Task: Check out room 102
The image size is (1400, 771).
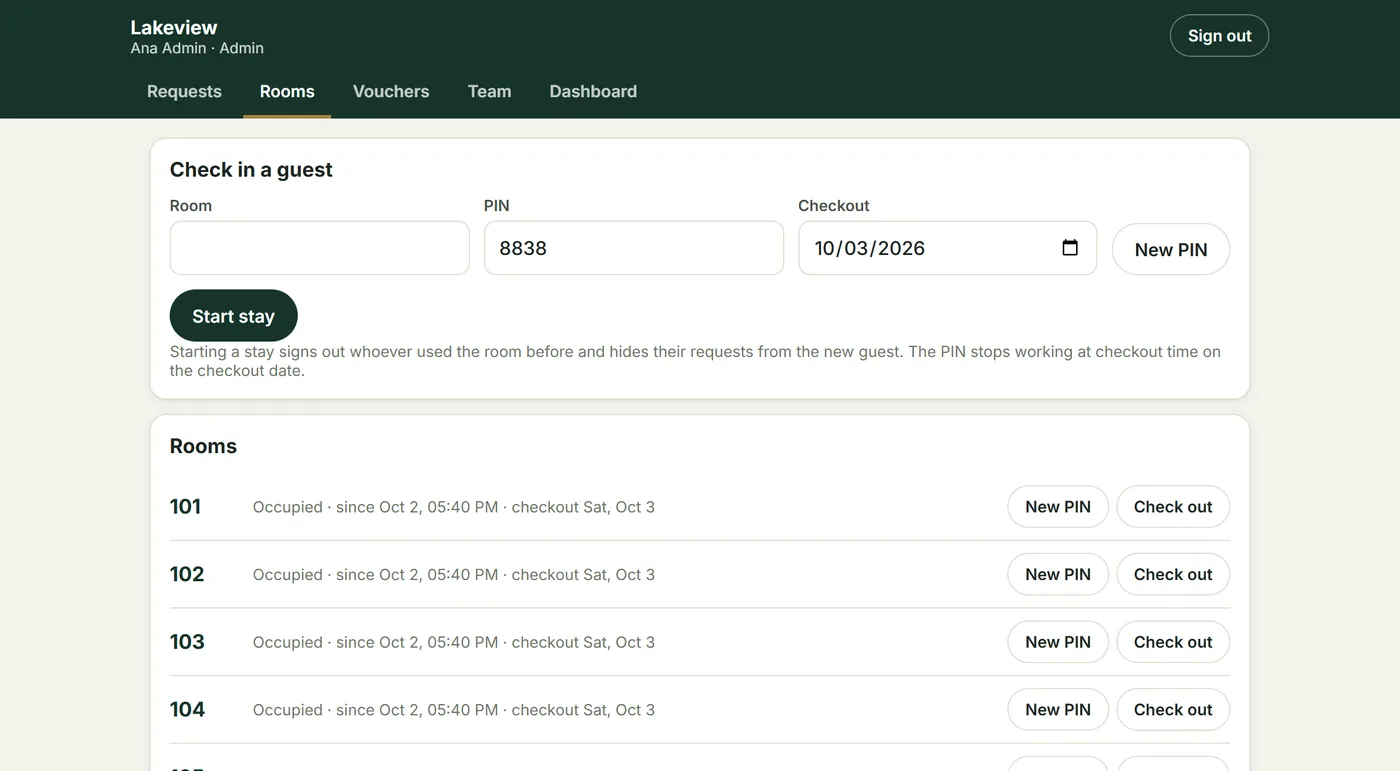Action: point(1173,574)
